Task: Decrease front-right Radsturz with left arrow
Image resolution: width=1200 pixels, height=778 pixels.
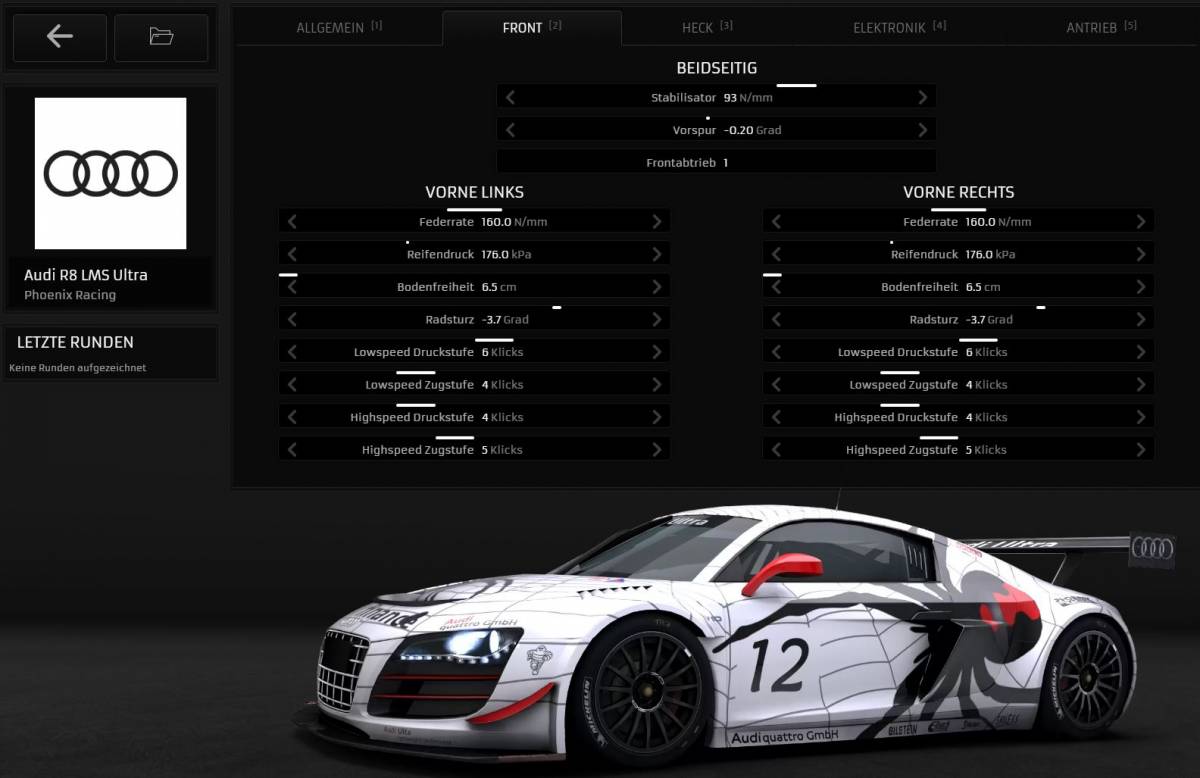Action: pos(776,320)
